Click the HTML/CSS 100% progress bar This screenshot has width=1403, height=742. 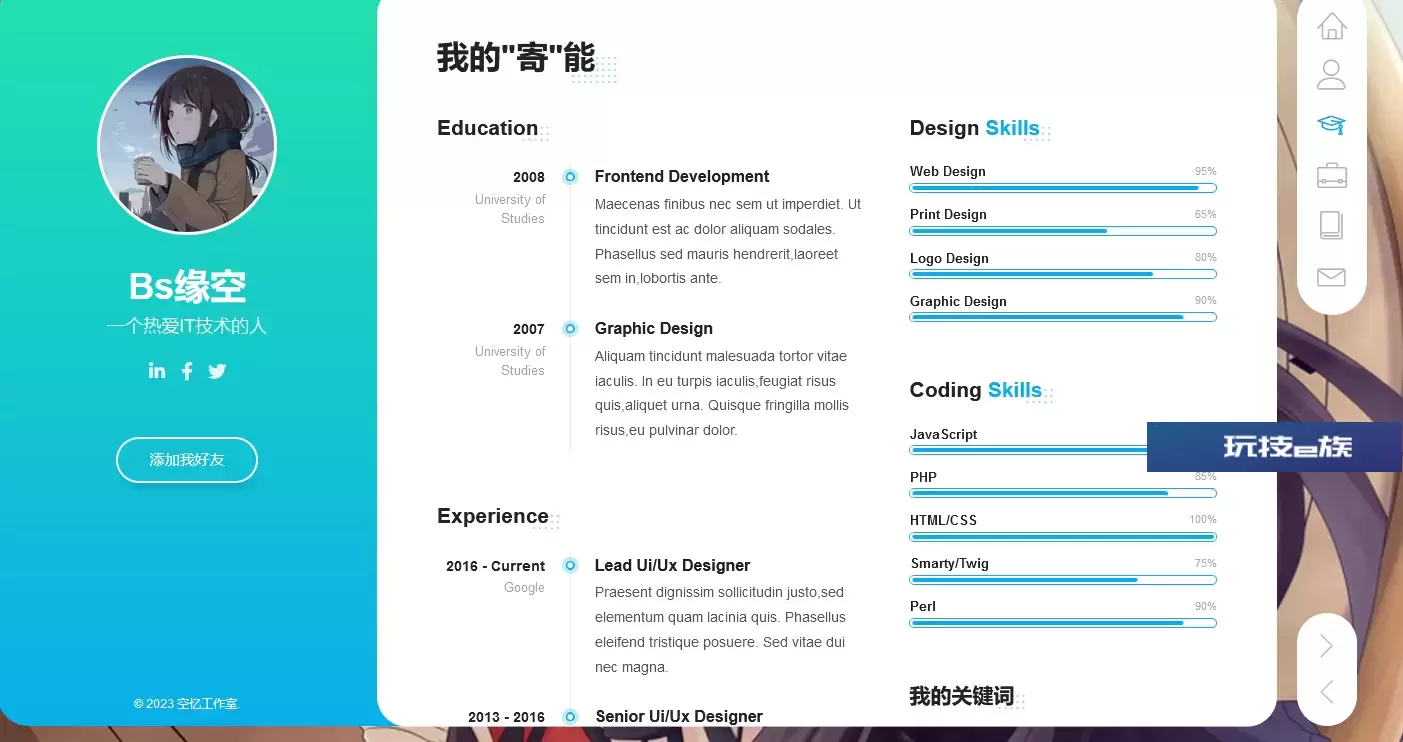click(x=1063, y=537)
